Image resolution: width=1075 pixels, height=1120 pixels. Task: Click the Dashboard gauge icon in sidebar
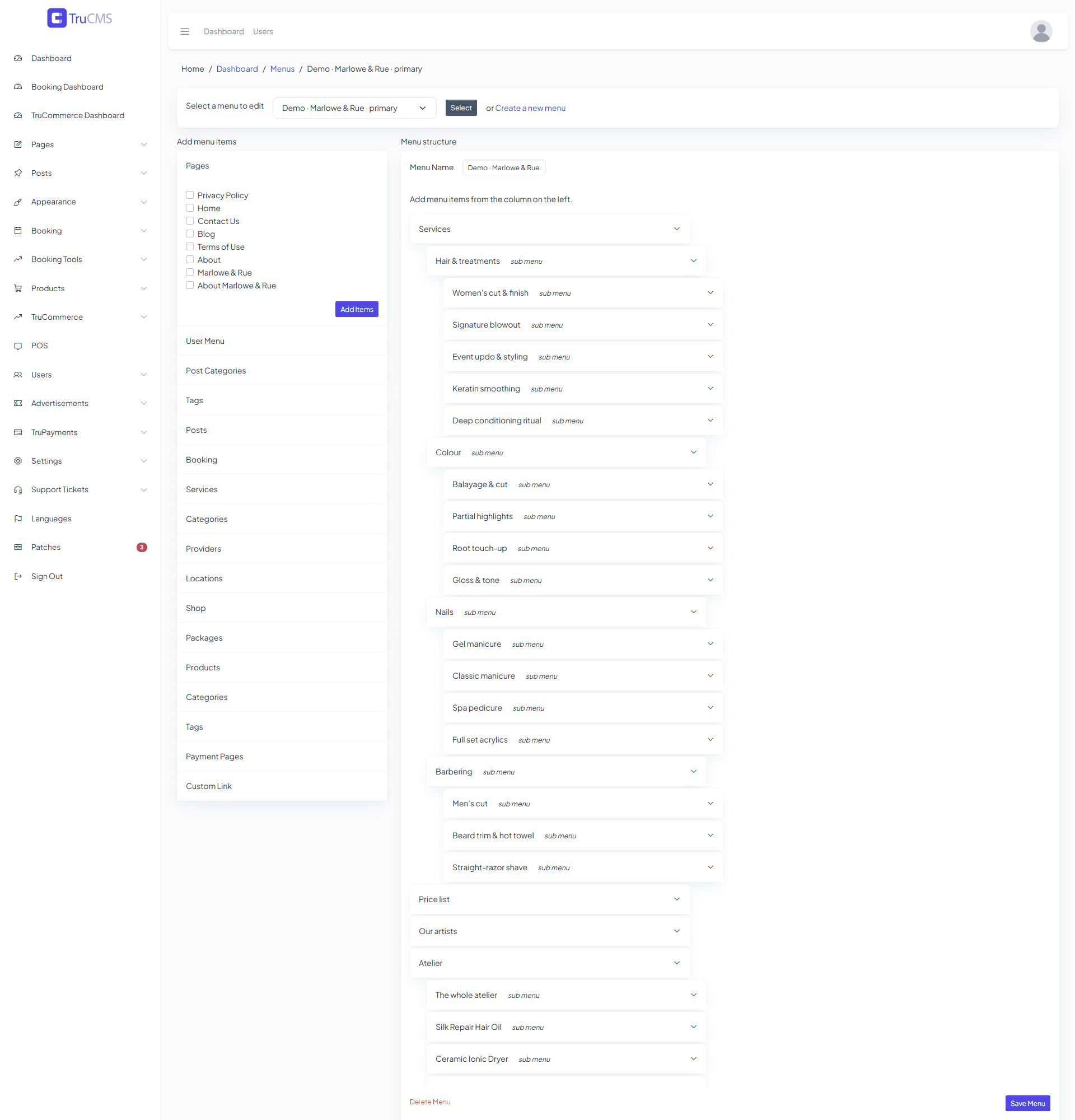click(18, 58)
